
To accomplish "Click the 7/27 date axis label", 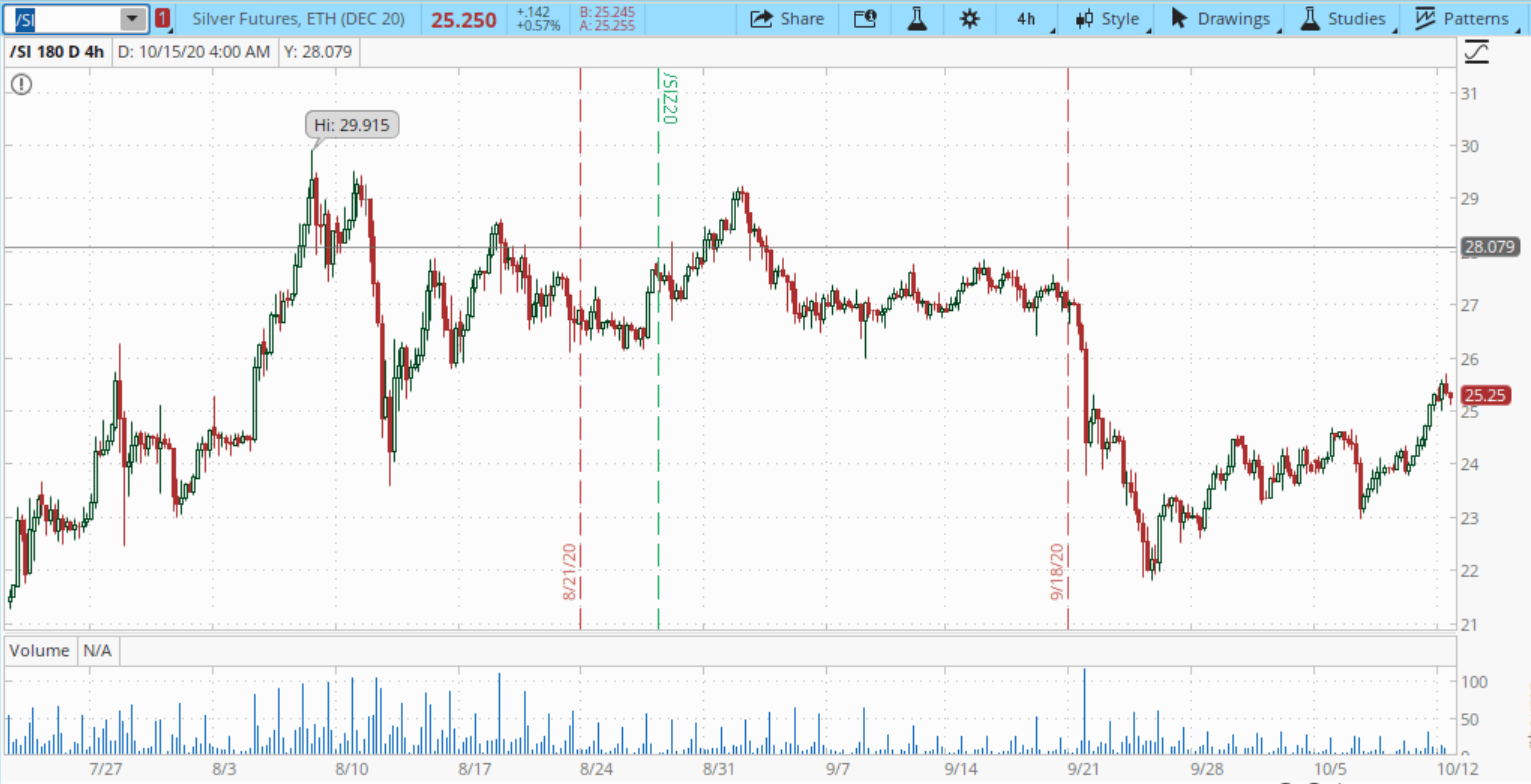I will pyautogui.click(x=106, y=769).
